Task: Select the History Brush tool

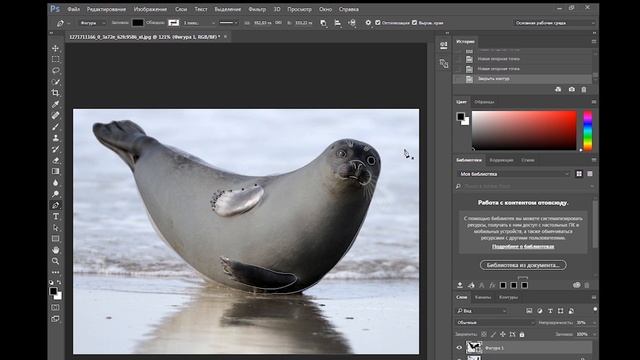Action: tap(56, 149)
